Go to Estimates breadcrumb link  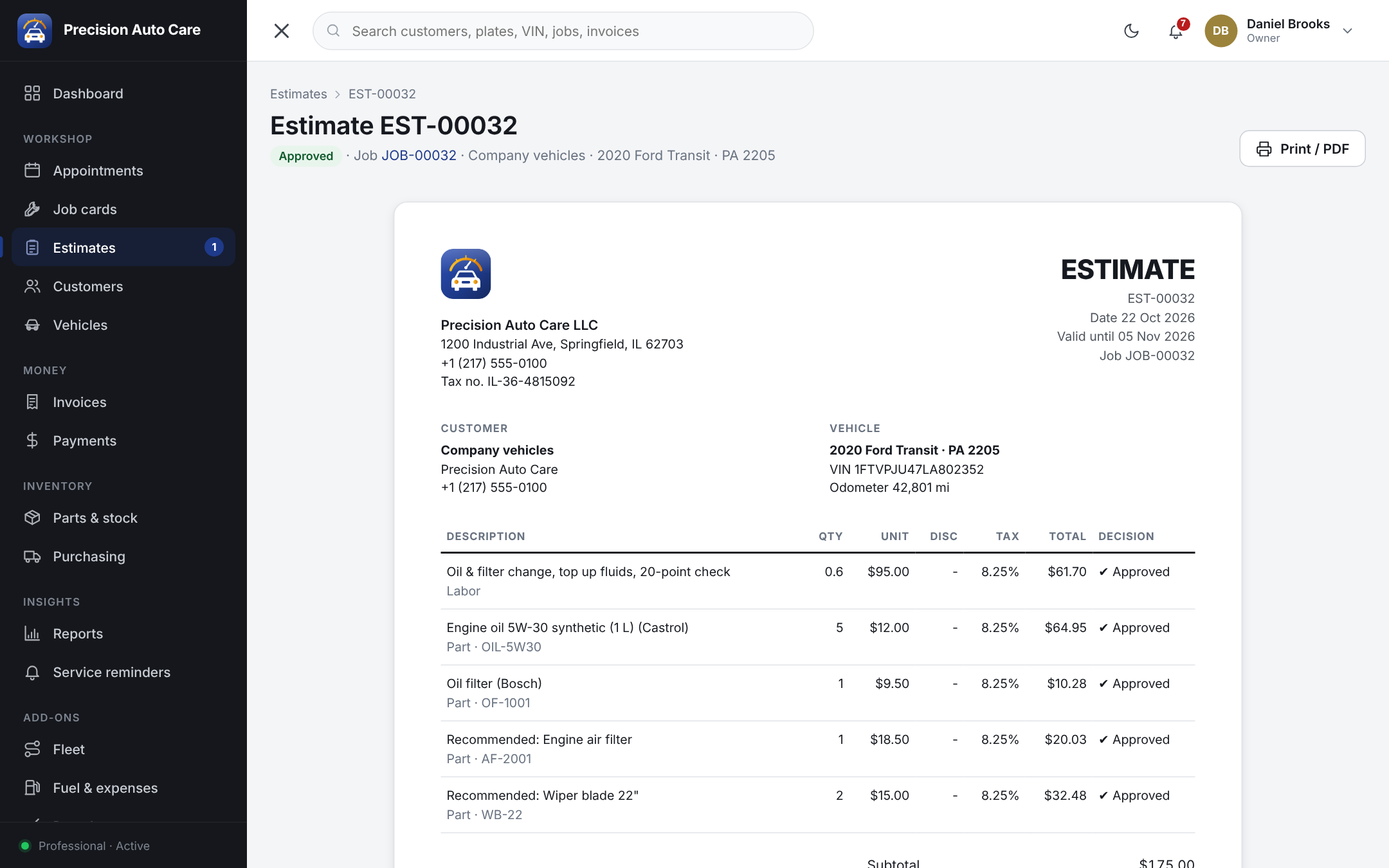point(298,94)
